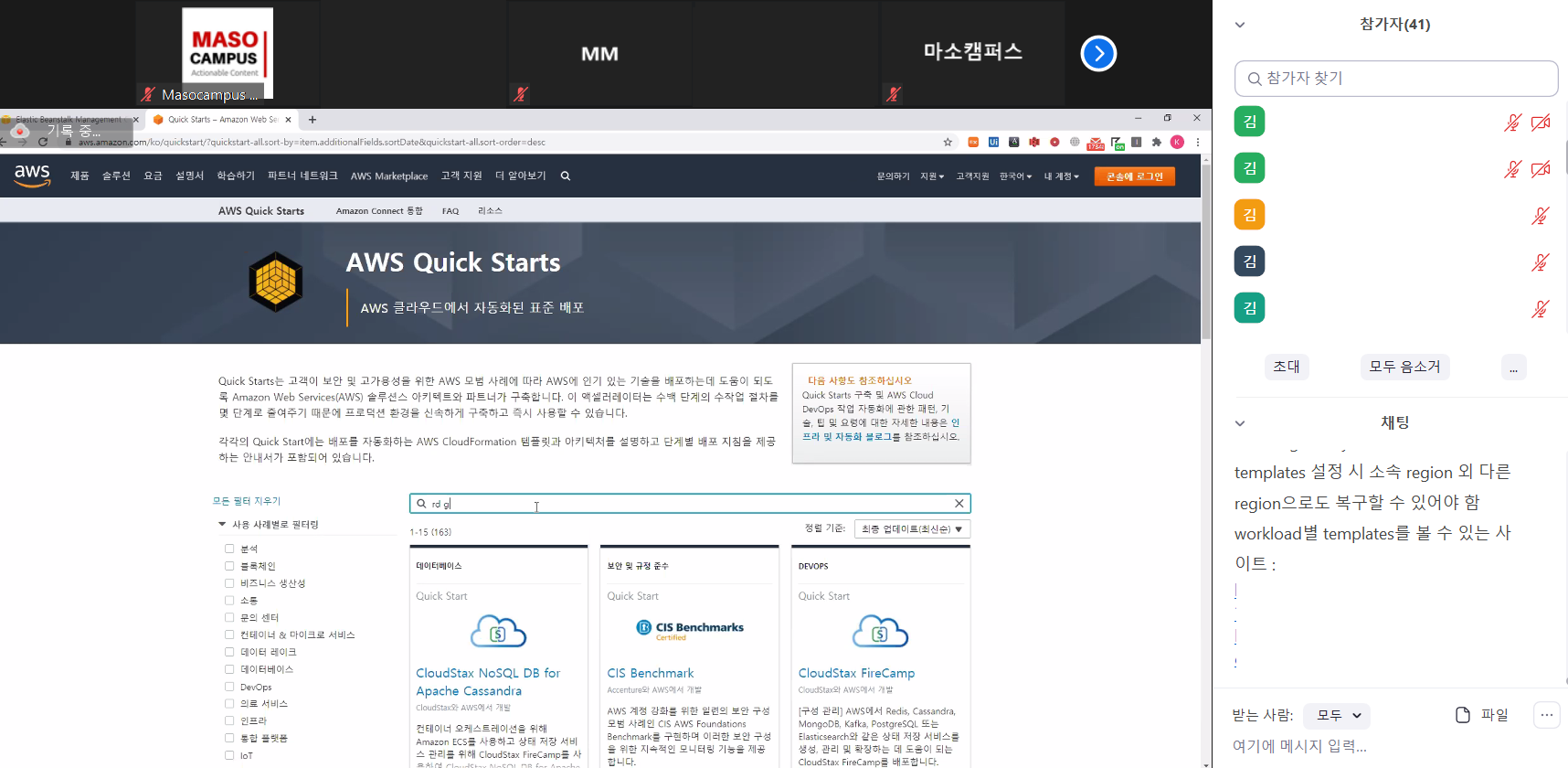The image size is (1568, 768).
Task: Click the magnifier search icon in AWS navigation
Action: 566,176
